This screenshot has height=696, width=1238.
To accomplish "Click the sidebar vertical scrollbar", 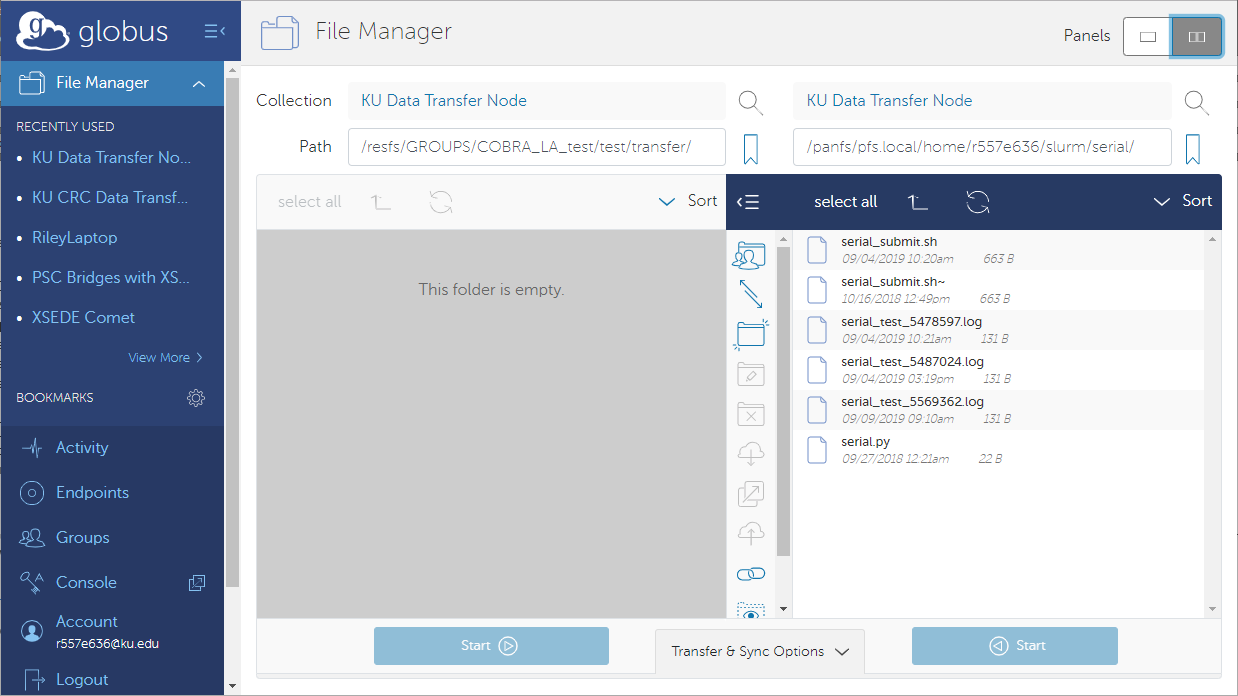I will click(232, 330).
